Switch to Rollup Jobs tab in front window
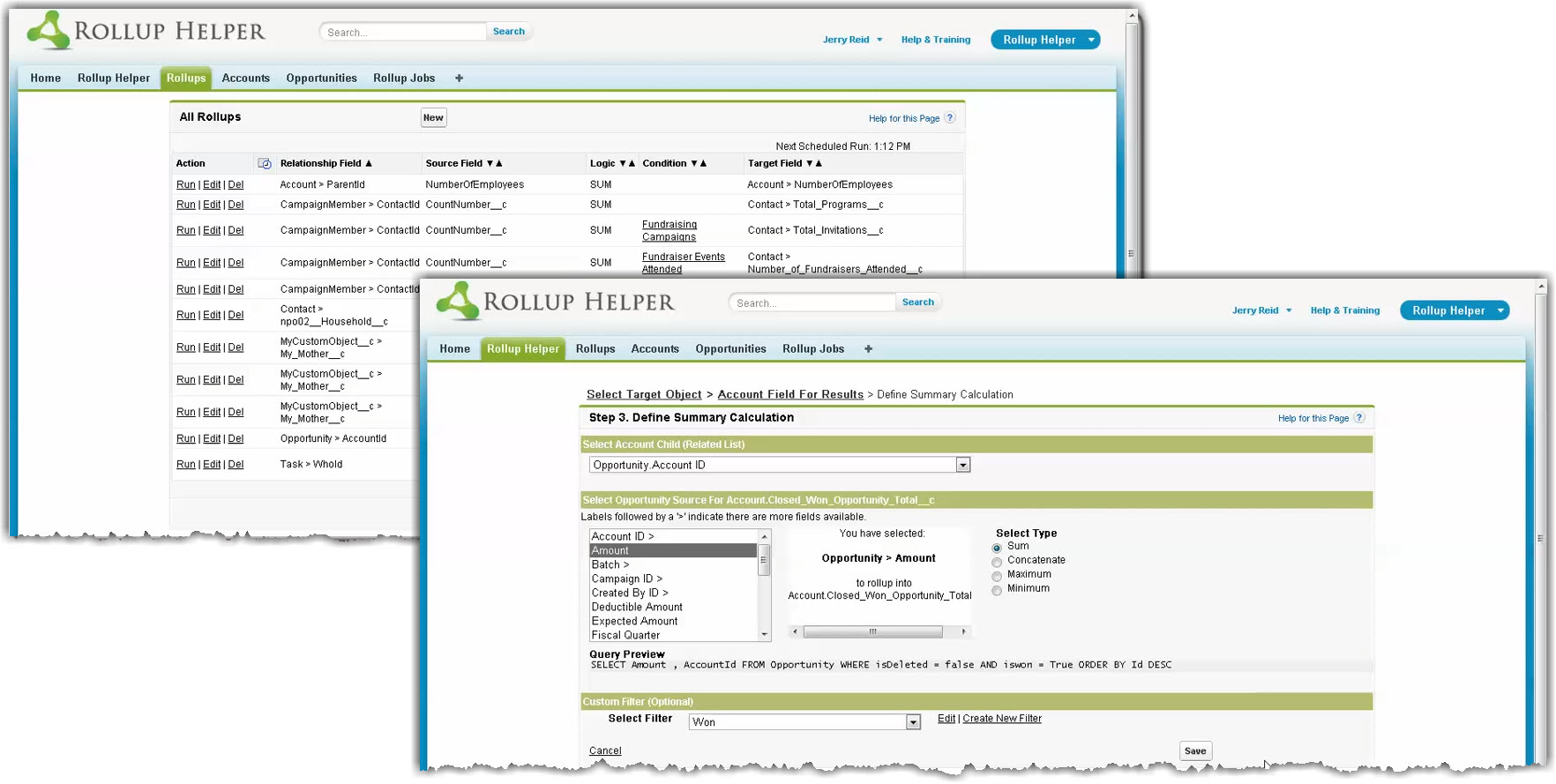 coord(812,349)
